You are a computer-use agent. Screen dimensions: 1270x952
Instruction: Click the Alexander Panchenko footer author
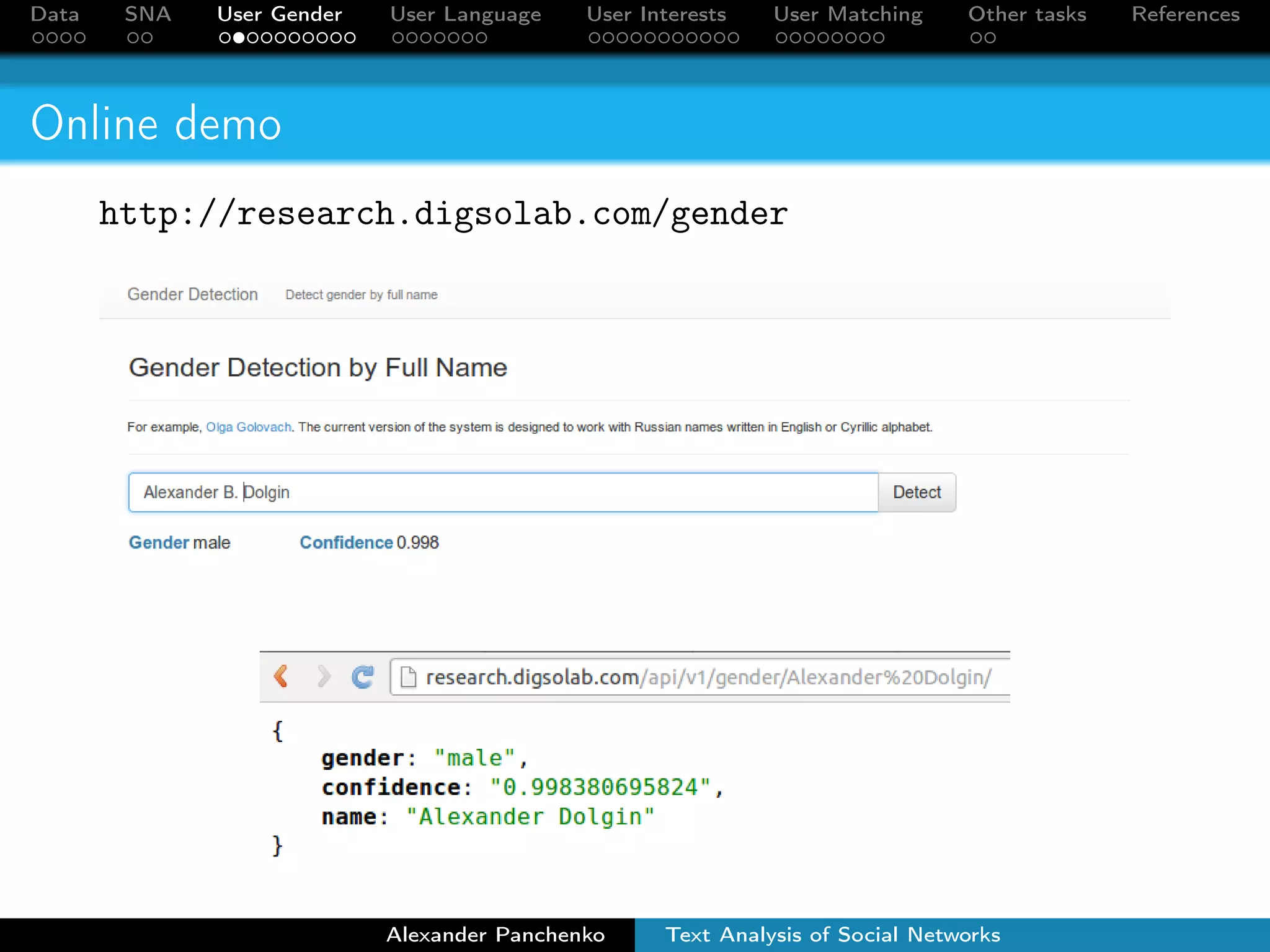click(x=495, y=935)
